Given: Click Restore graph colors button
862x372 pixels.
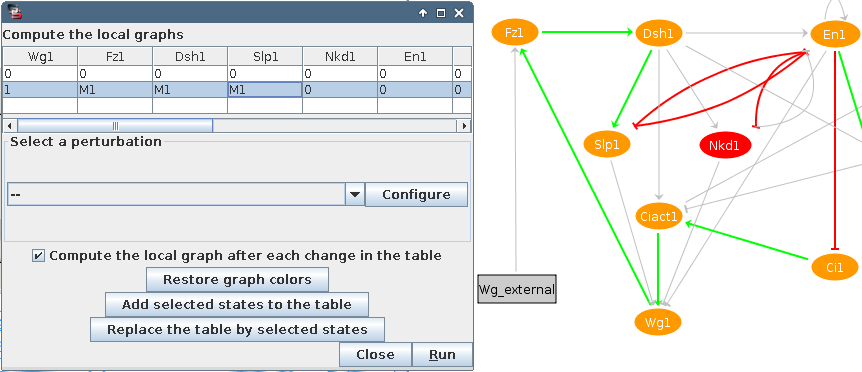Looking at the screenshot, I should [x=237, y=280].
